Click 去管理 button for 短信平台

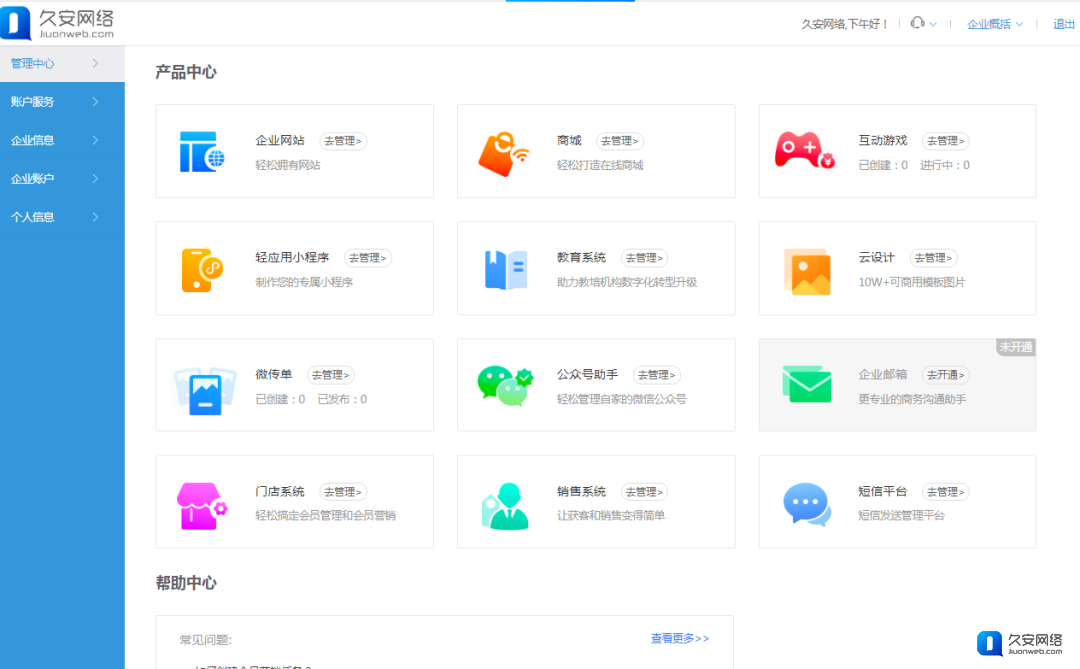click(946, 492)
